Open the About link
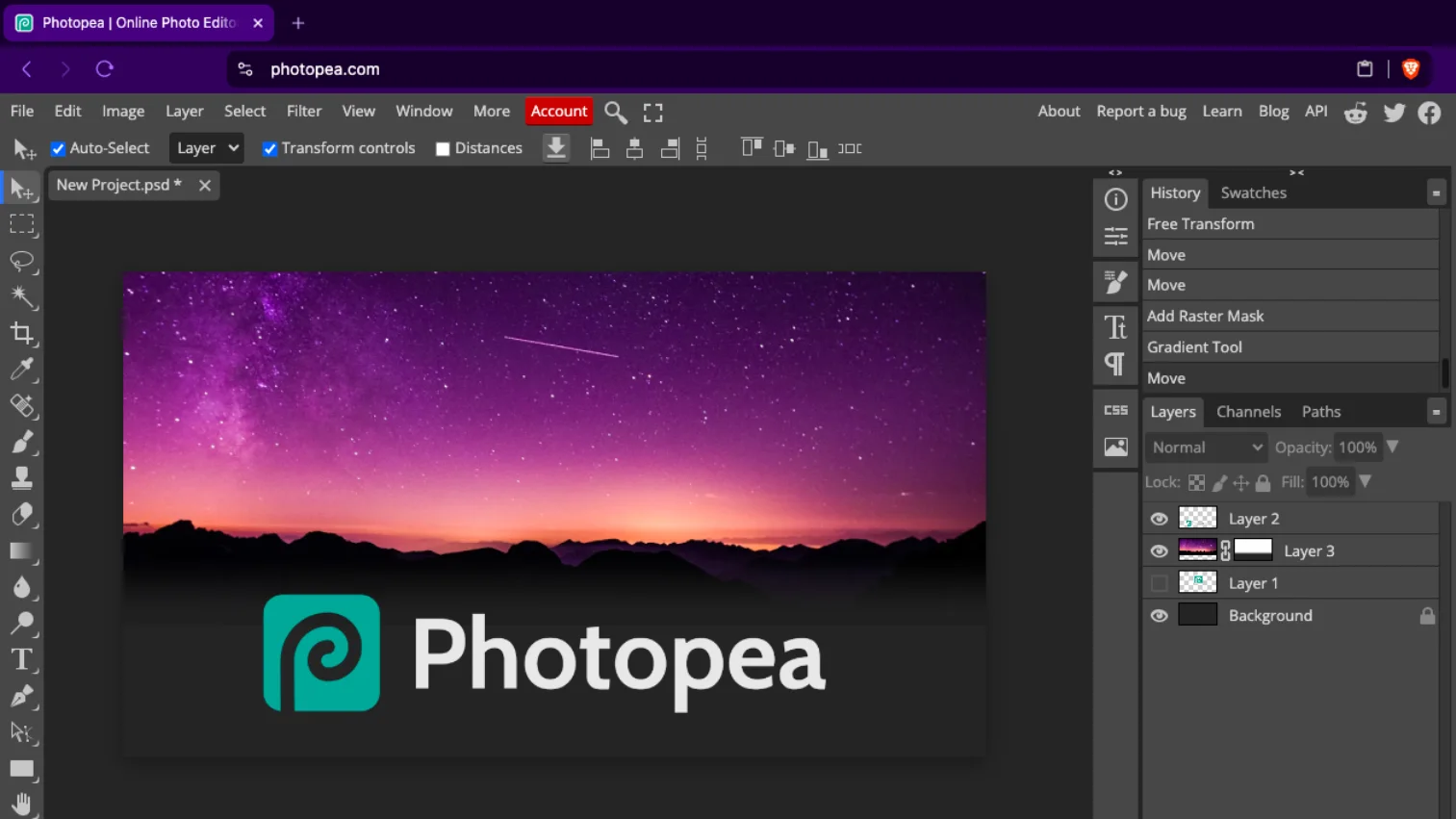The width and height of the screenshot is (1456, 819). coord(1059,111)
